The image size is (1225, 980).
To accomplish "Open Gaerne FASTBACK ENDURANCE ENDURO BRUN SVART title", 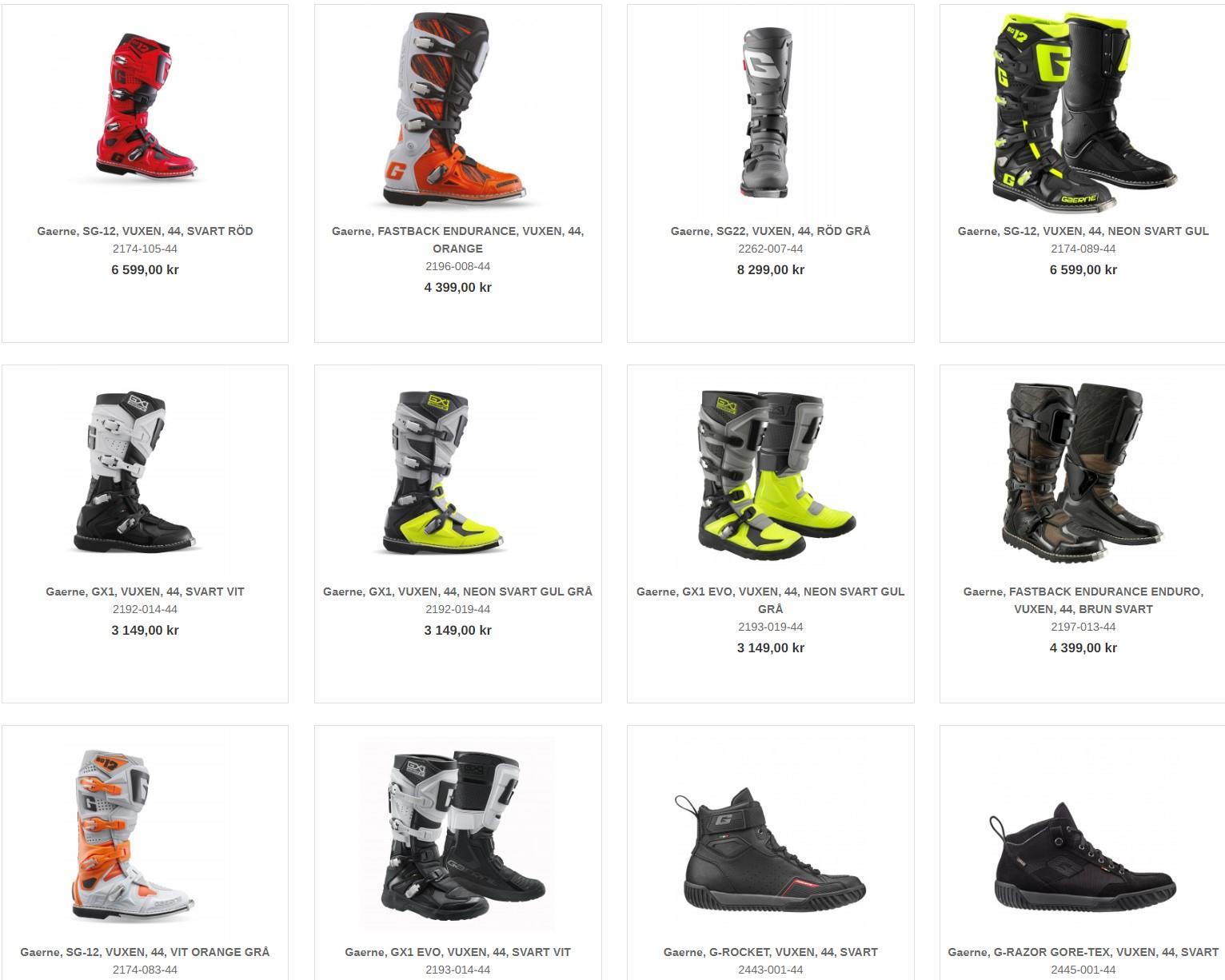I will click(1083, 600).
